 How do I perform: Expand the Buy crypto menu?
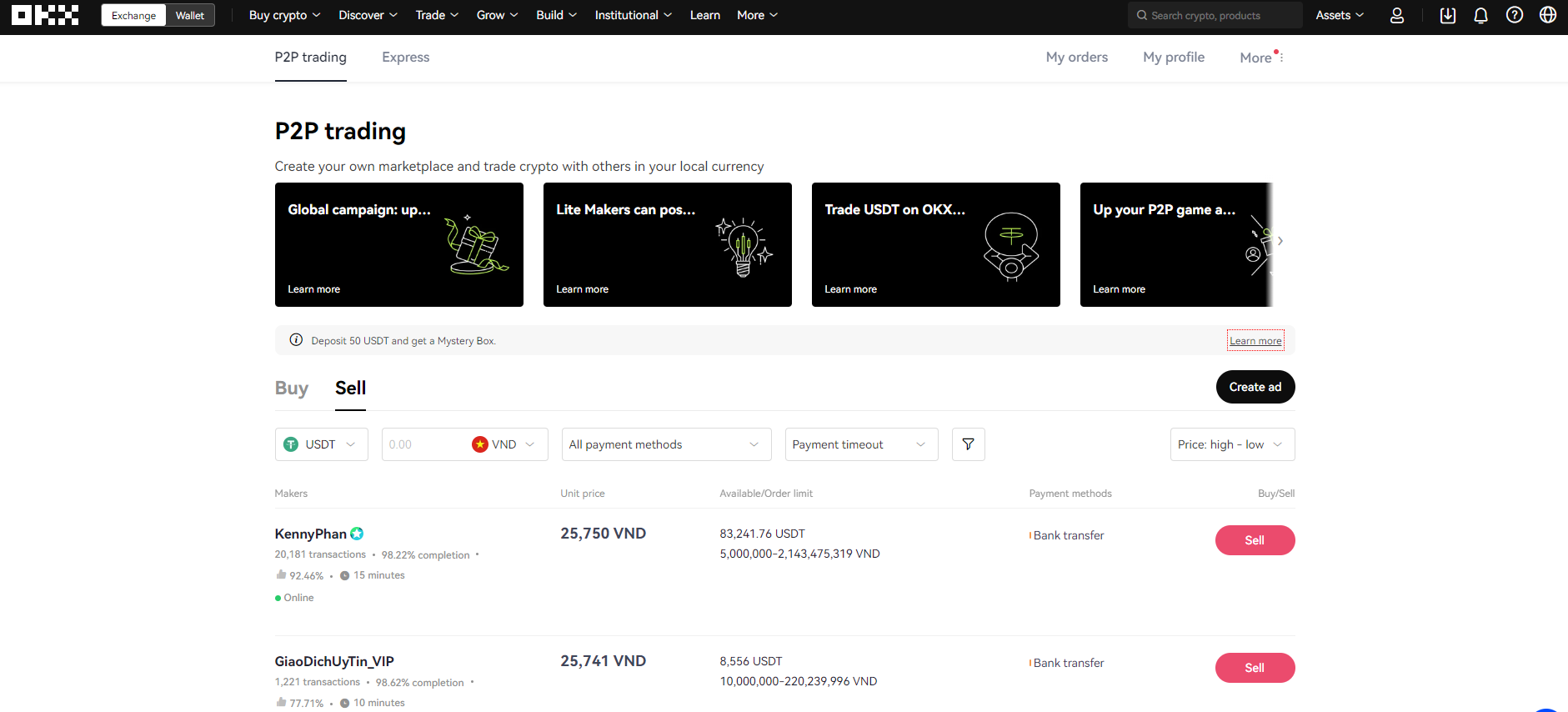click(284, 15)
